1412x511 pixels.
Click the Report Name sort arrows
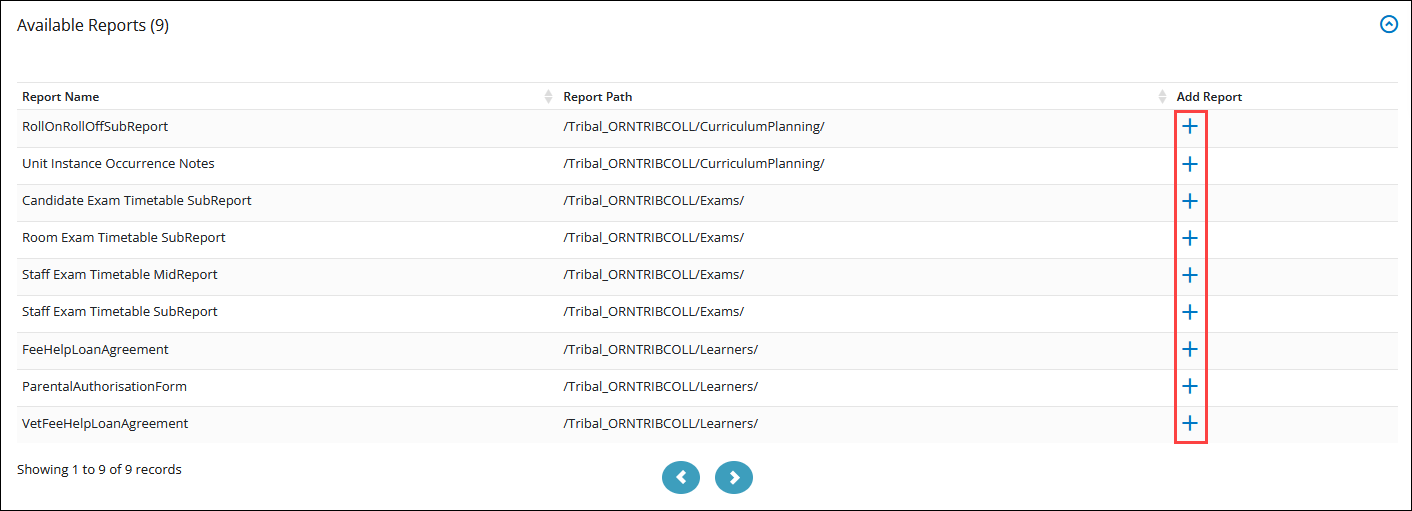pyautogui.click(x=548, y=97)
